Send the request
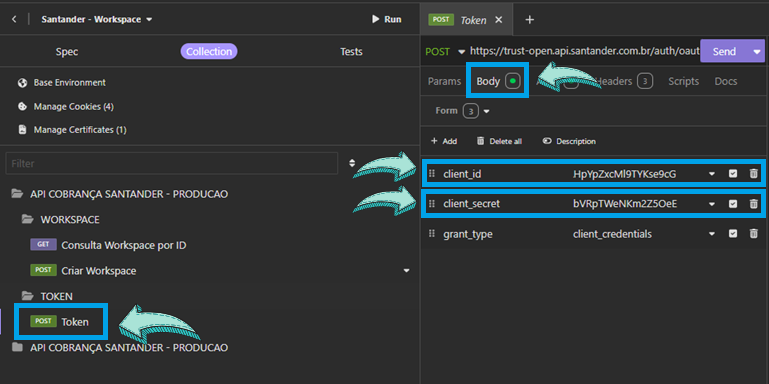Image resolution: width=769 pixels, height=384 pixels. (724, 51)
